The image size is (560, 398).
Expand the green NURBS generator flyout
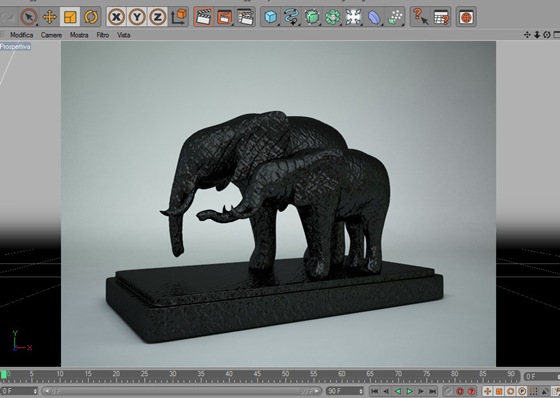point(312,17)
